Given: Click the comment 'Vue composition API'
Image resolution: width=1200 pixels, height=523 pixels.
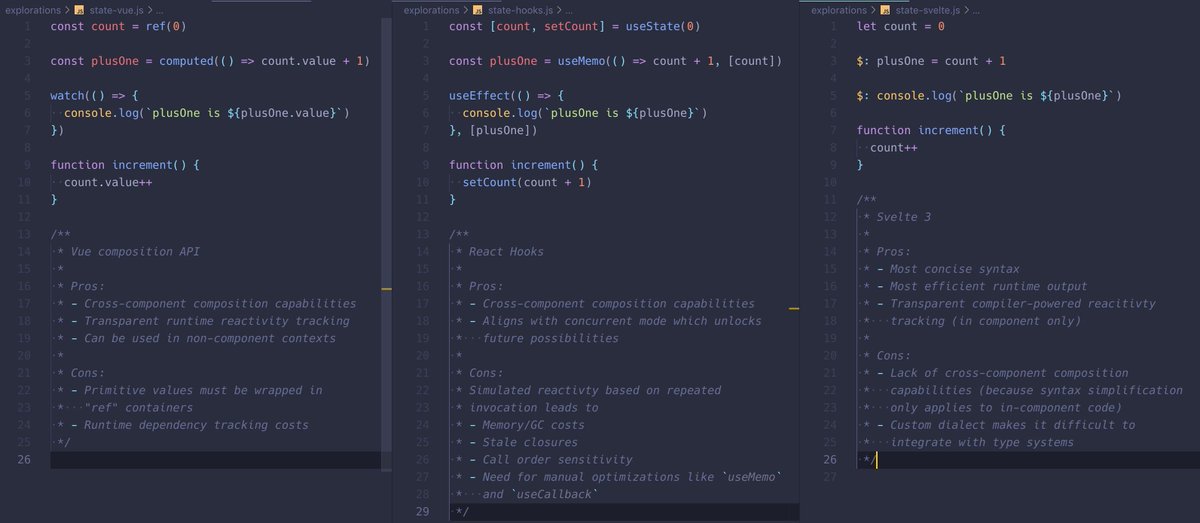Looking at the screenshot, I should (133, 251).
